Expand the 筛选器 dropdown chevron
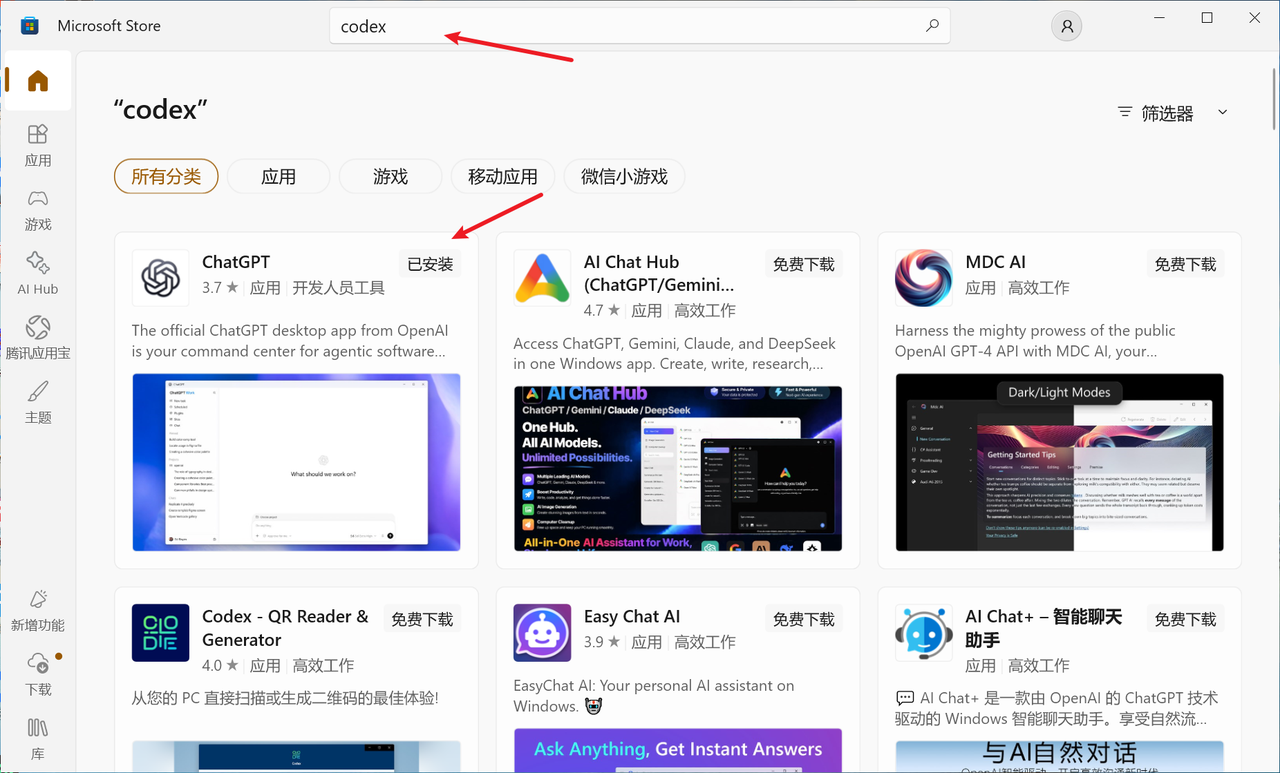The width and height of the screenshot is (1280, 773). coord(1222,113)
